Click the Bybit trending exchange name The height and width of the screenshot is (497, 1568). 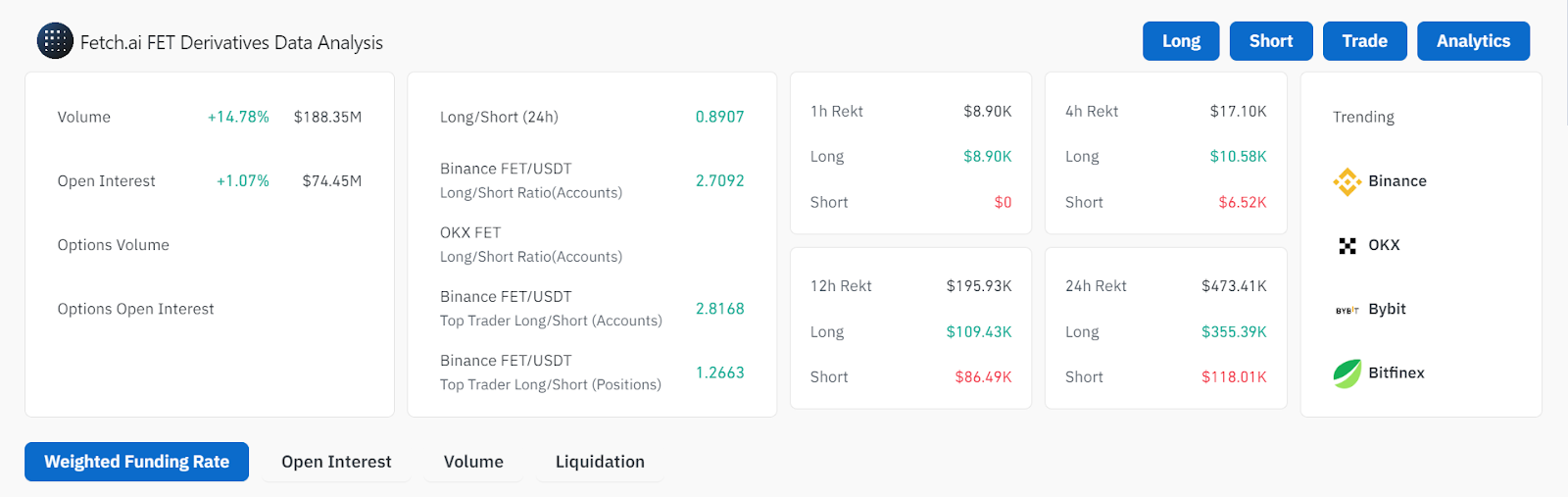[1387, 309]
